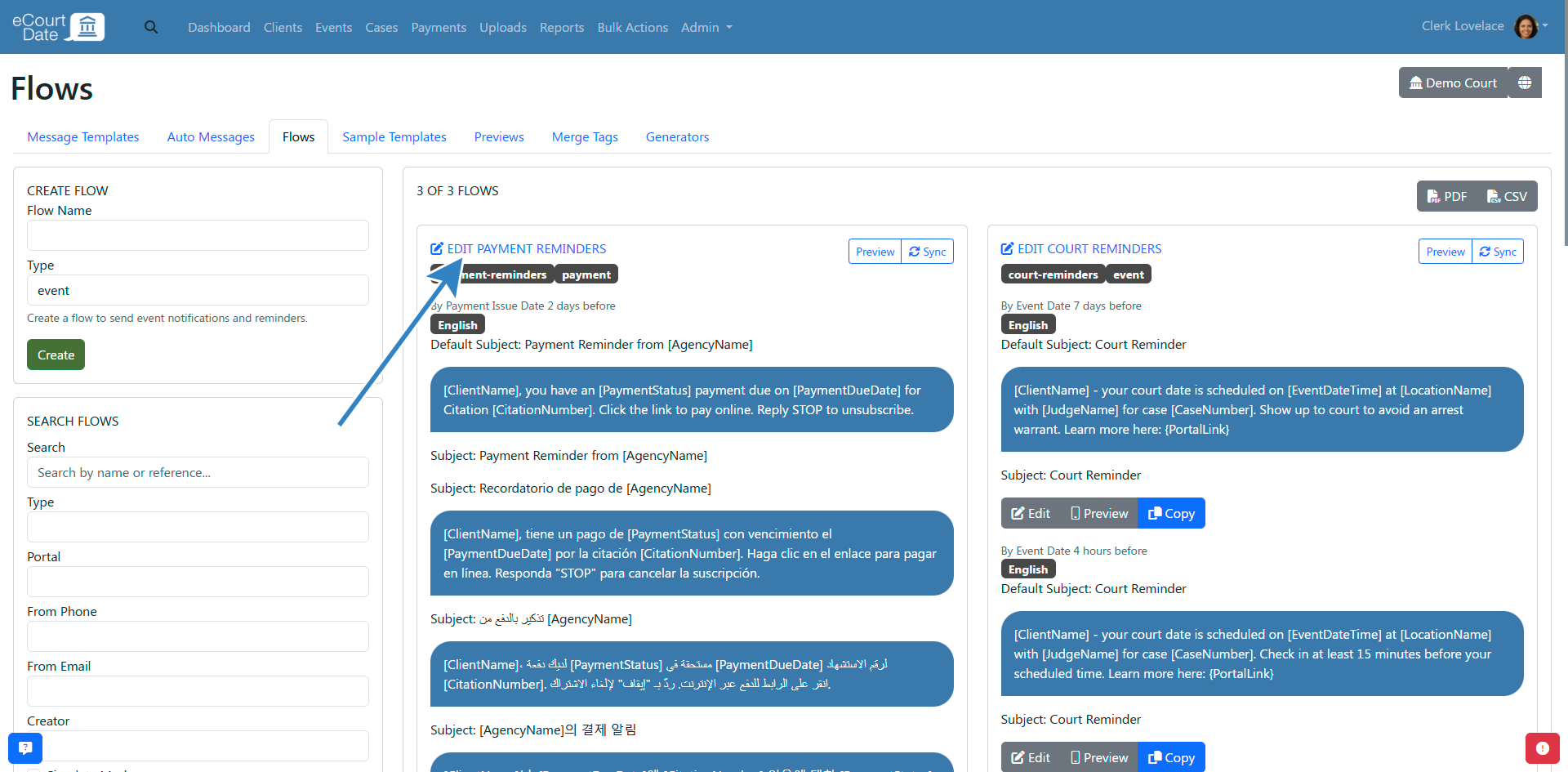1568x772 pixels.
Task: Open Bulk Actions in the navbar
Action: pyautogui.click(x=632, y=27)
